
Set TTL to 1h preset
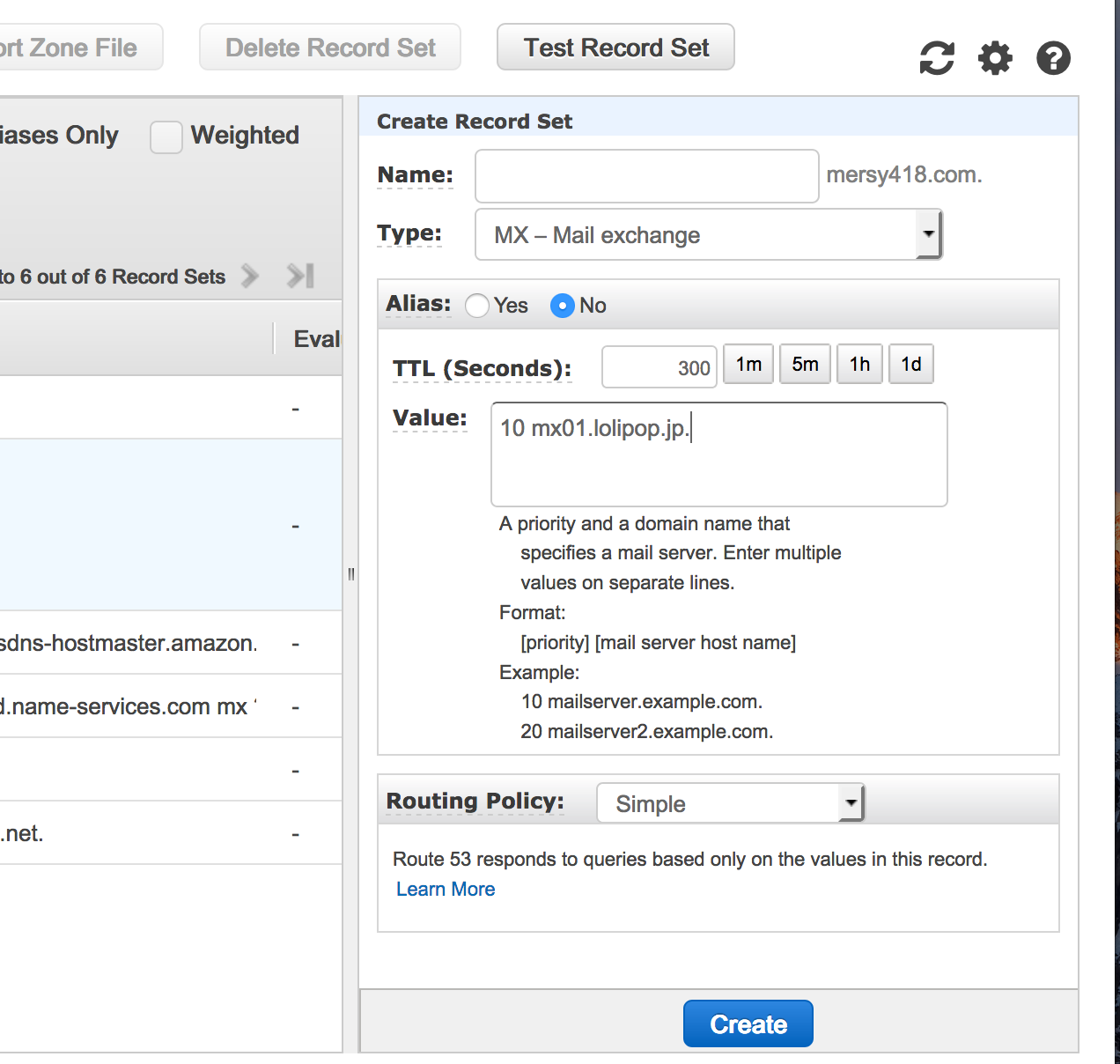[859, 365]
